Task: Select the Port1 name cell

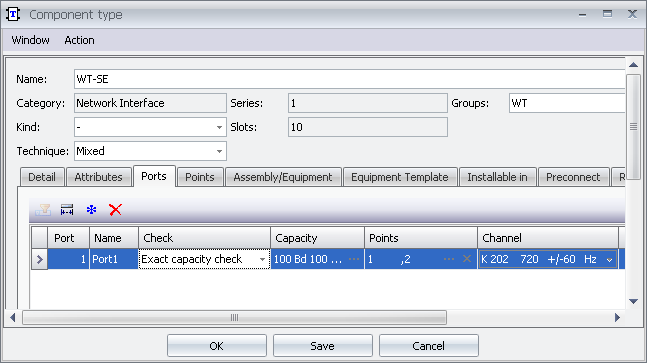Action: [114, 259]
